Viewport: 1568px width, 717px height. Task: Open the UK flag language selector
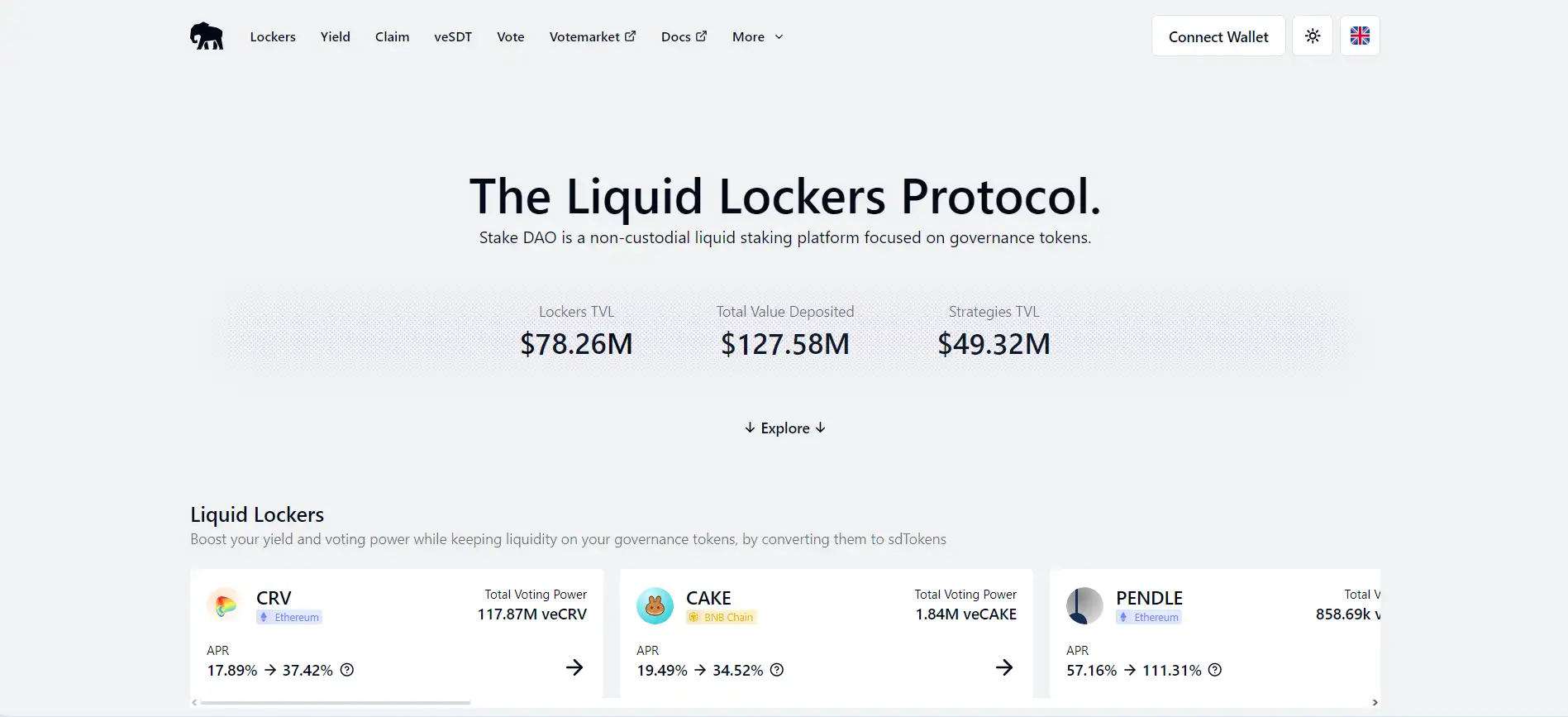tap(1360, 36)
